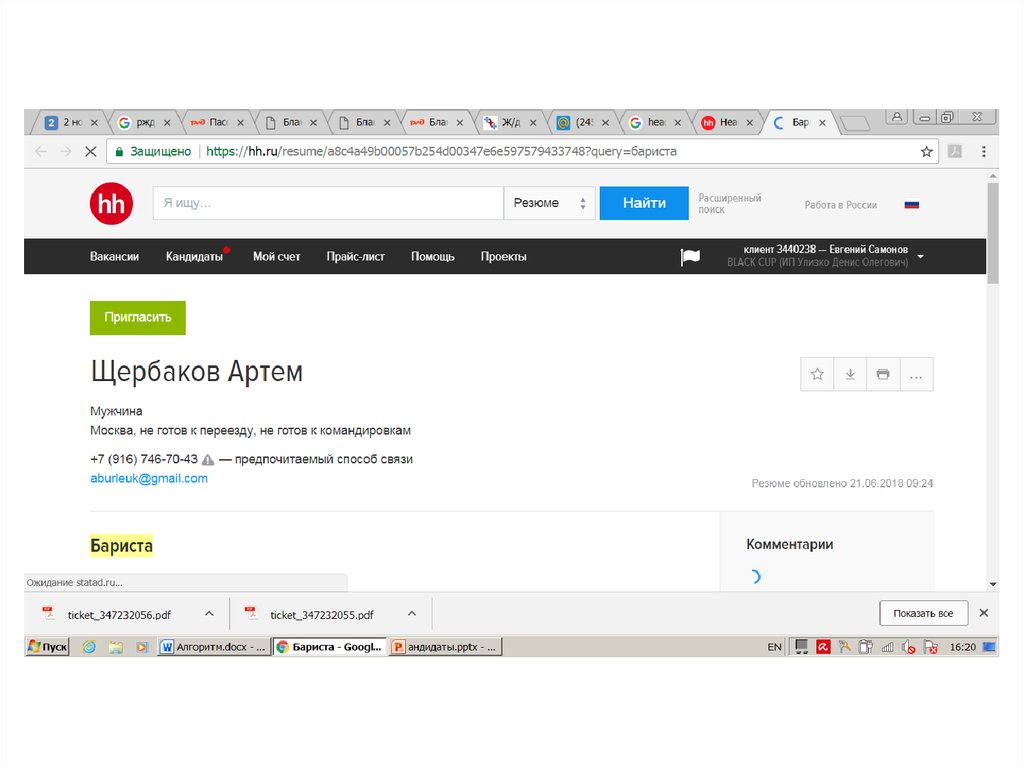The width and height of the screenshot is (1024, 767).
Task: Bookmark page with address bar star
Action: (927, 152)
